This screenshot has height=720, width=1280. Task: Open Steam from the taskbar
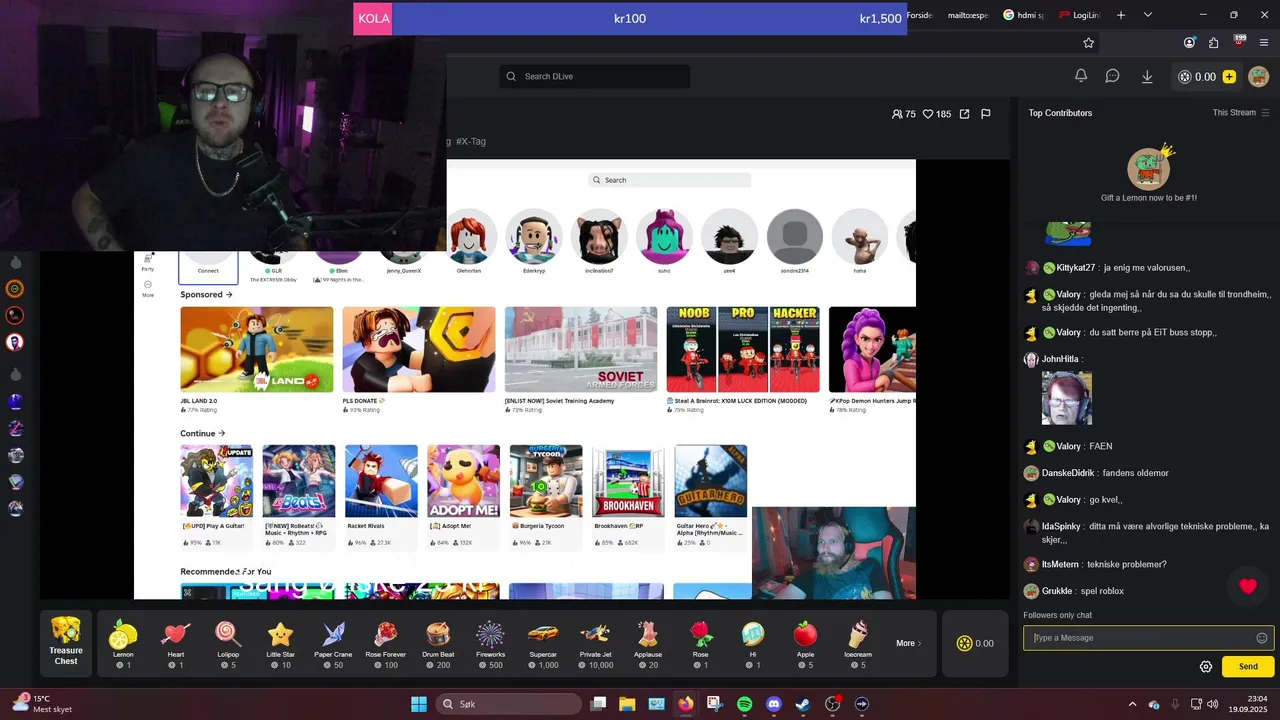pos(802,704)
